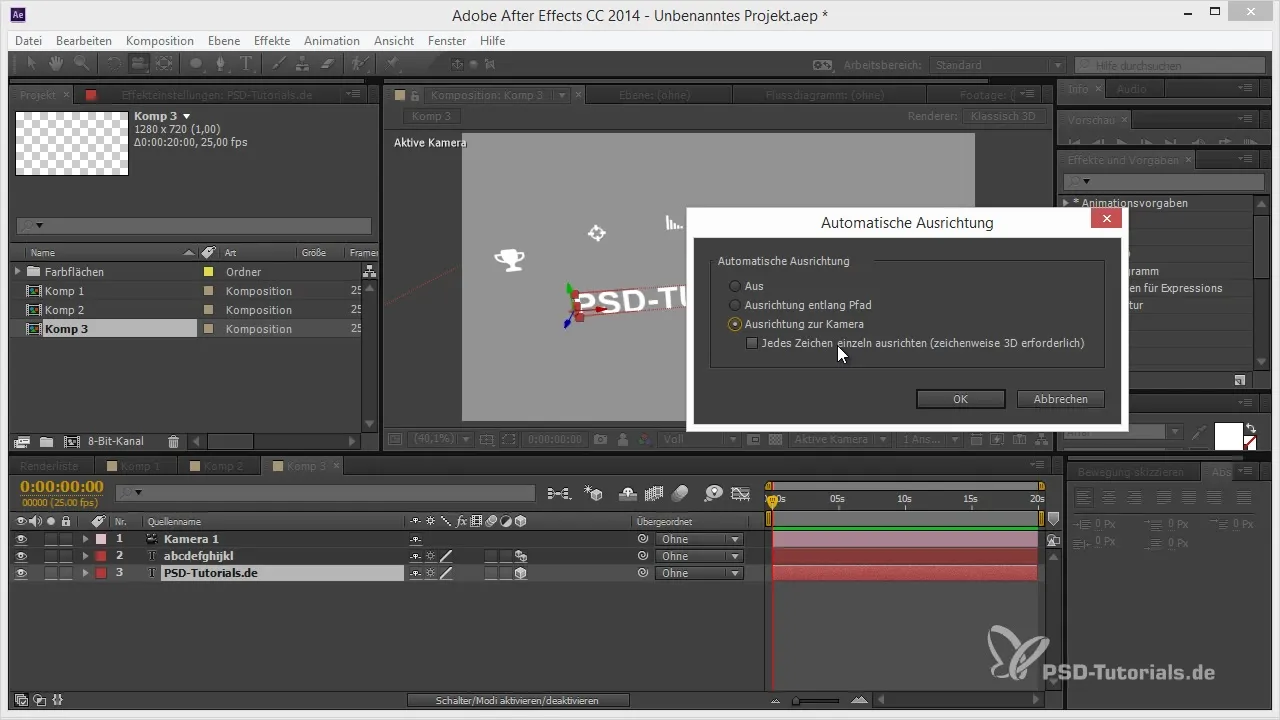
Task: Open parent dropdown for Kamera 1
Action: click(x=699, y=539)
